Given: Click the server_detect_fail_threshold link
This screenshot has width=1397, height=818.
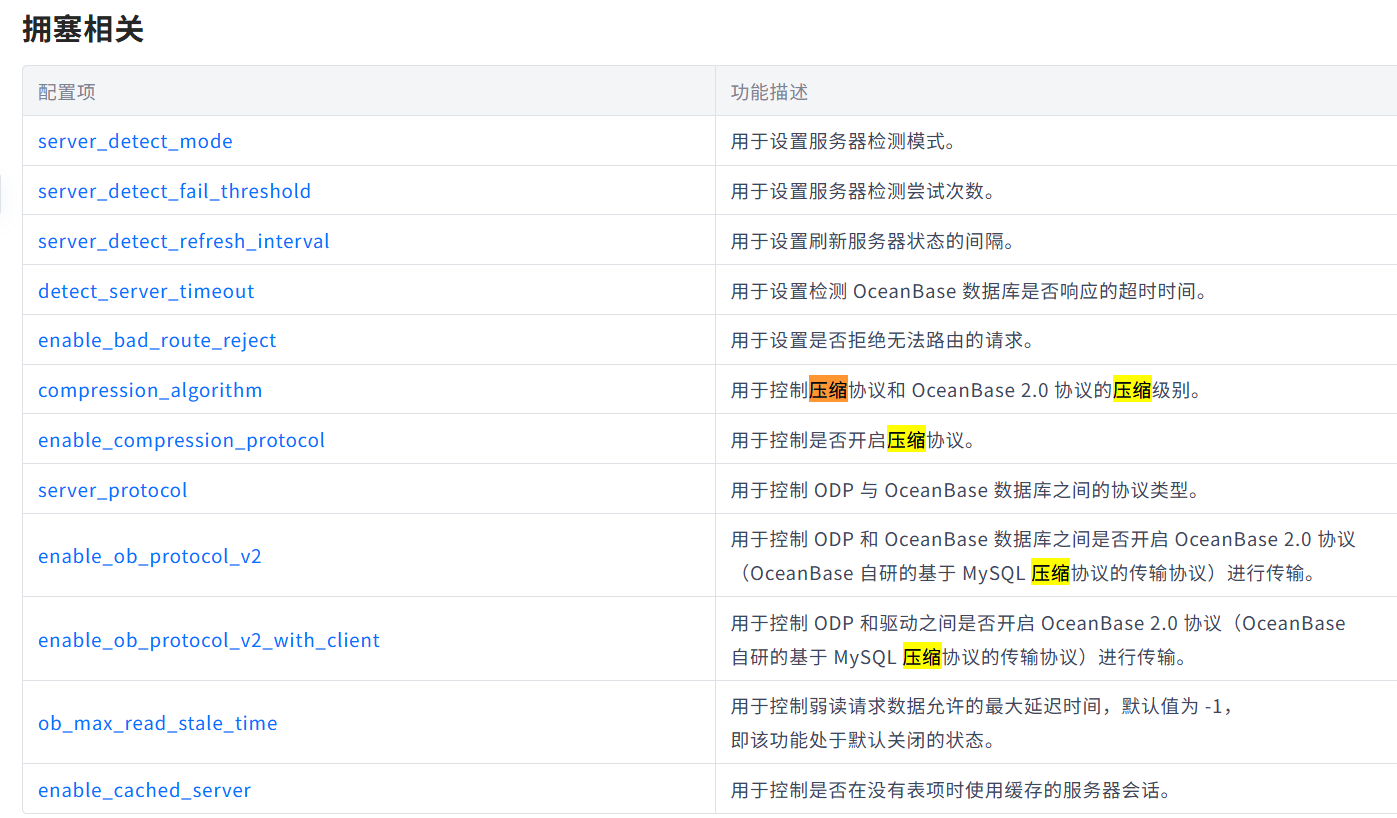Looking at the screenshot, I should pyautogui.click(x=174, y=191).
